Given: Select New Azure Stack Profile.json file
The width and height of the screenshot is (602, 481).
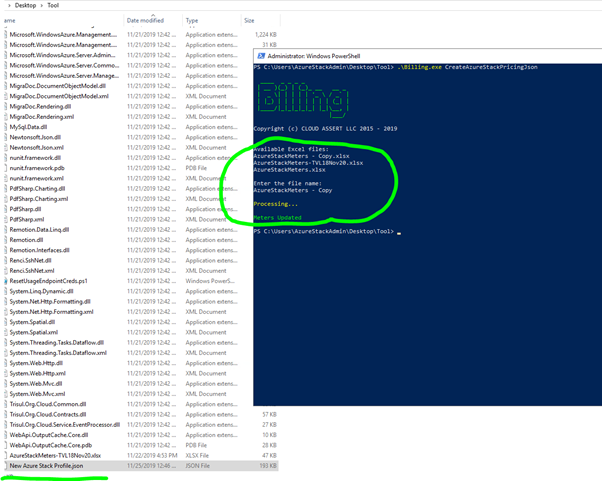Looking at the screenshot, I should click(x=46, y=466).
